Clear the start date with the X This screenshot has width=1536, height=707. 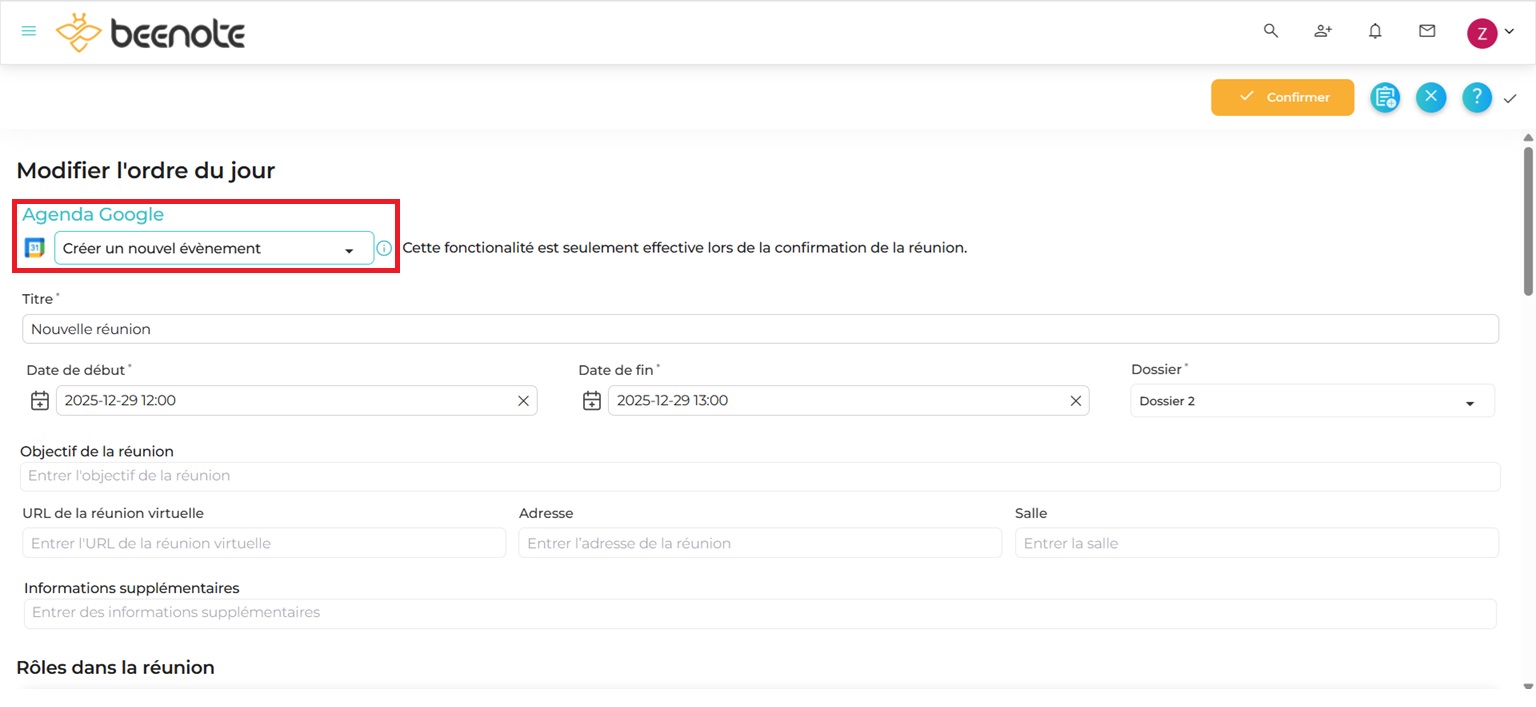(x=522, y=400)
